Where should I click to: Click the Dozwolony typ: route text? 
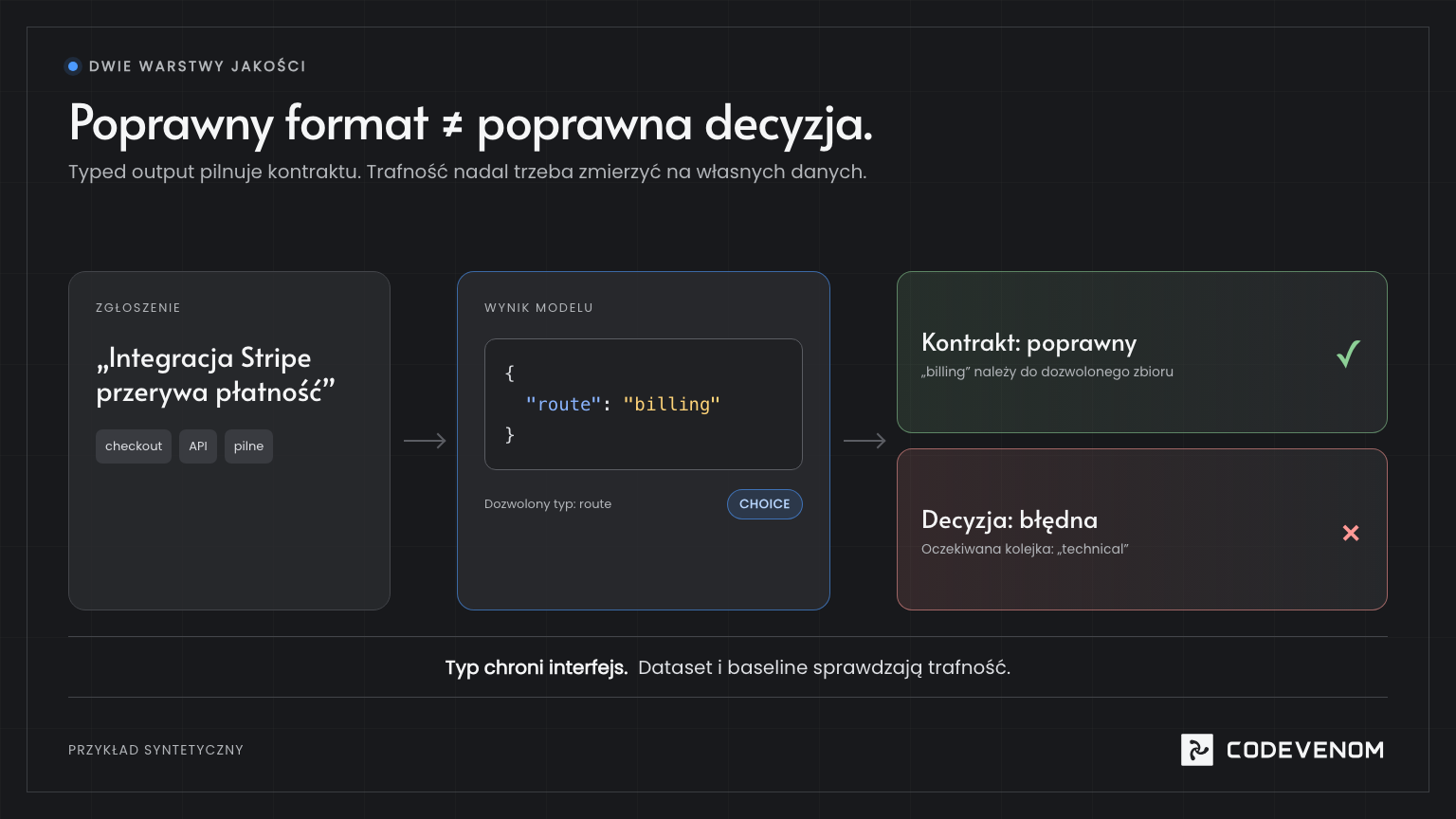548,504
